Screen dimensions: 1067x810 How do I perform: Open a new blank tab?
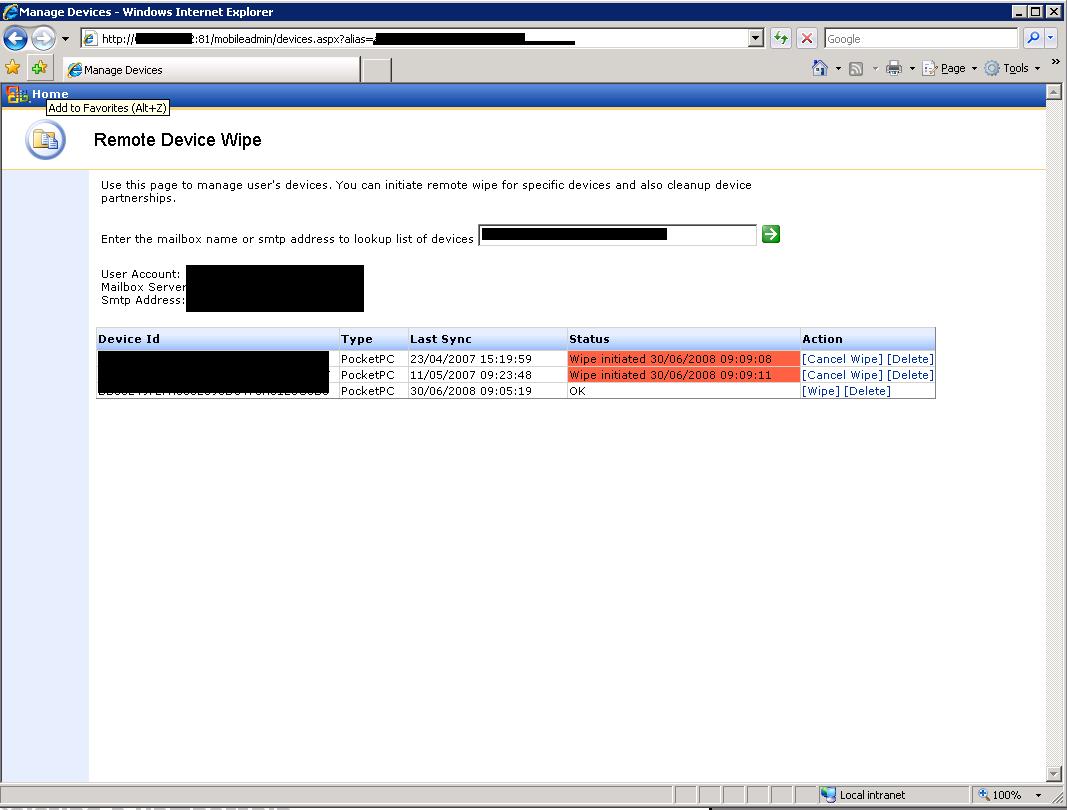click(376, 70)
